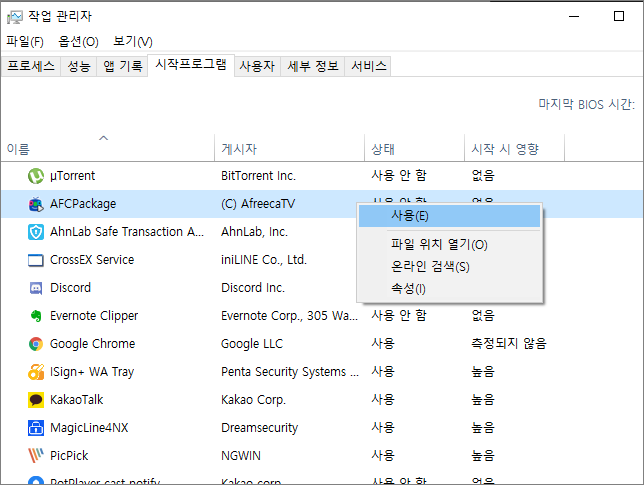The height and width of the screenshot is (485, 644).
Task: Click the 마지막 BIOS 시간 label
Action: click(x=586, y=104)
